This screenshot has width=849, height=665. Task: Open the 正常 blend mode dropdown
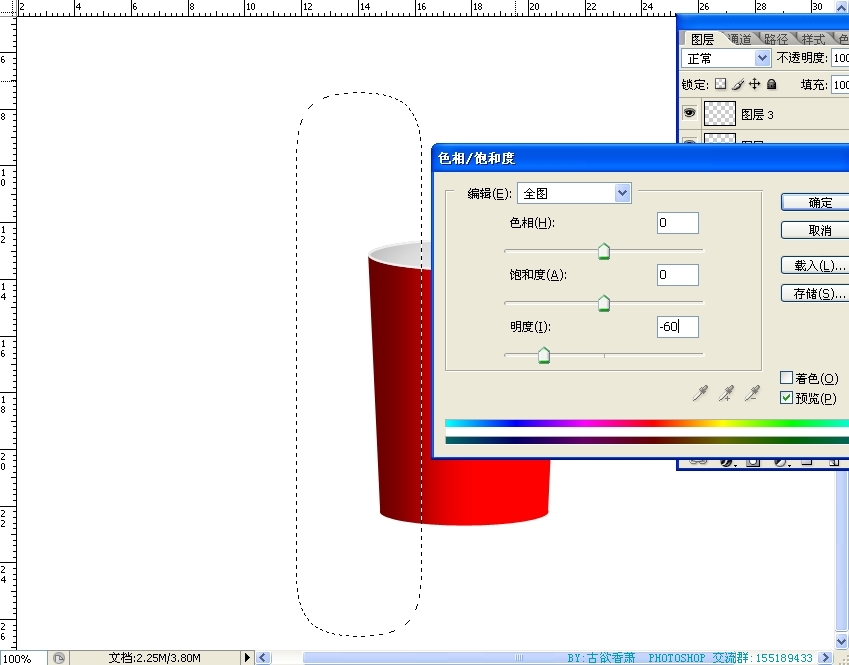[x=762, y=59]
